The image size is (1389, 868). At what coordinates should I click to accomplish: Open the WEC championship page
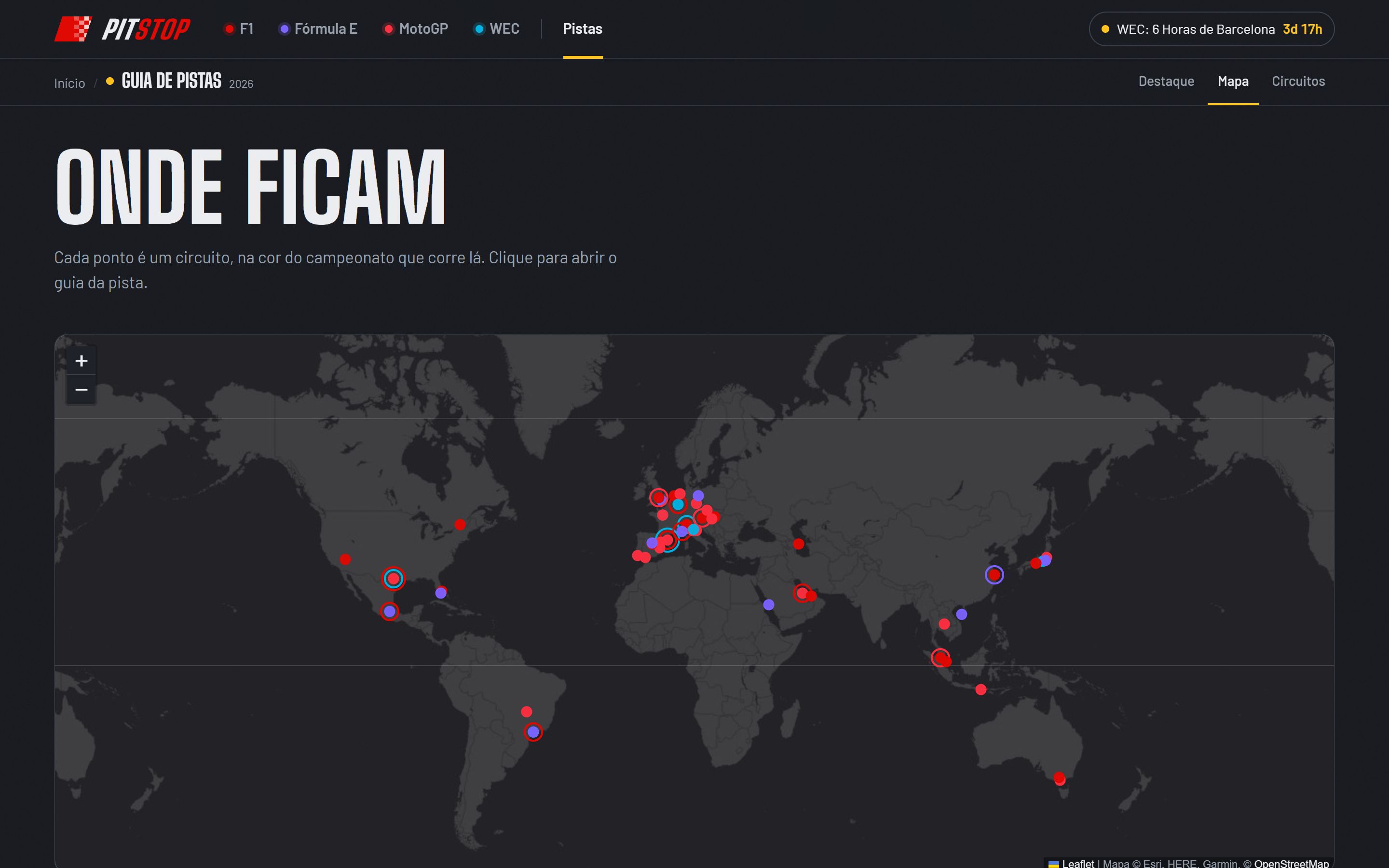coord(496,29)
